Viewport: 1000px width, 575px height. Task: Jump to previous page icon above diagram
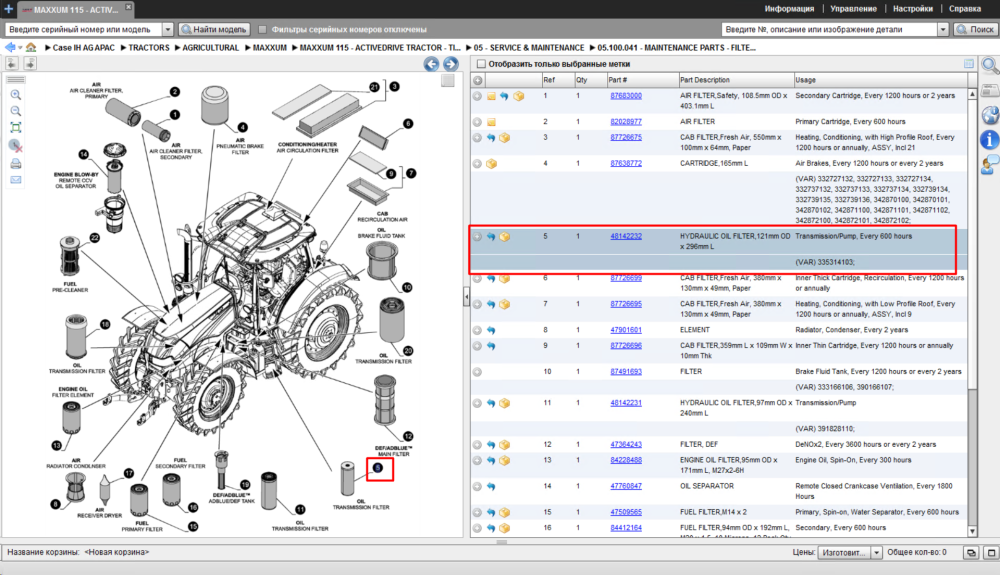[x=11, y=63]
